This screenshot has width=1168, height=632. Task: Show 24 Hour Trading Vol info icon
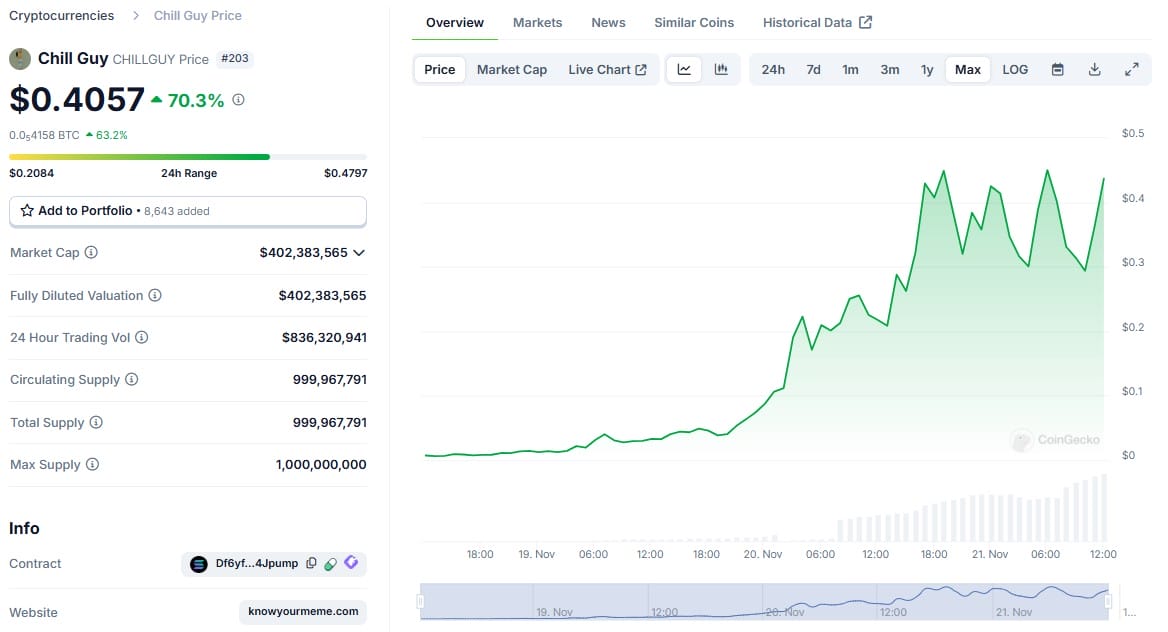coord(142,338)
